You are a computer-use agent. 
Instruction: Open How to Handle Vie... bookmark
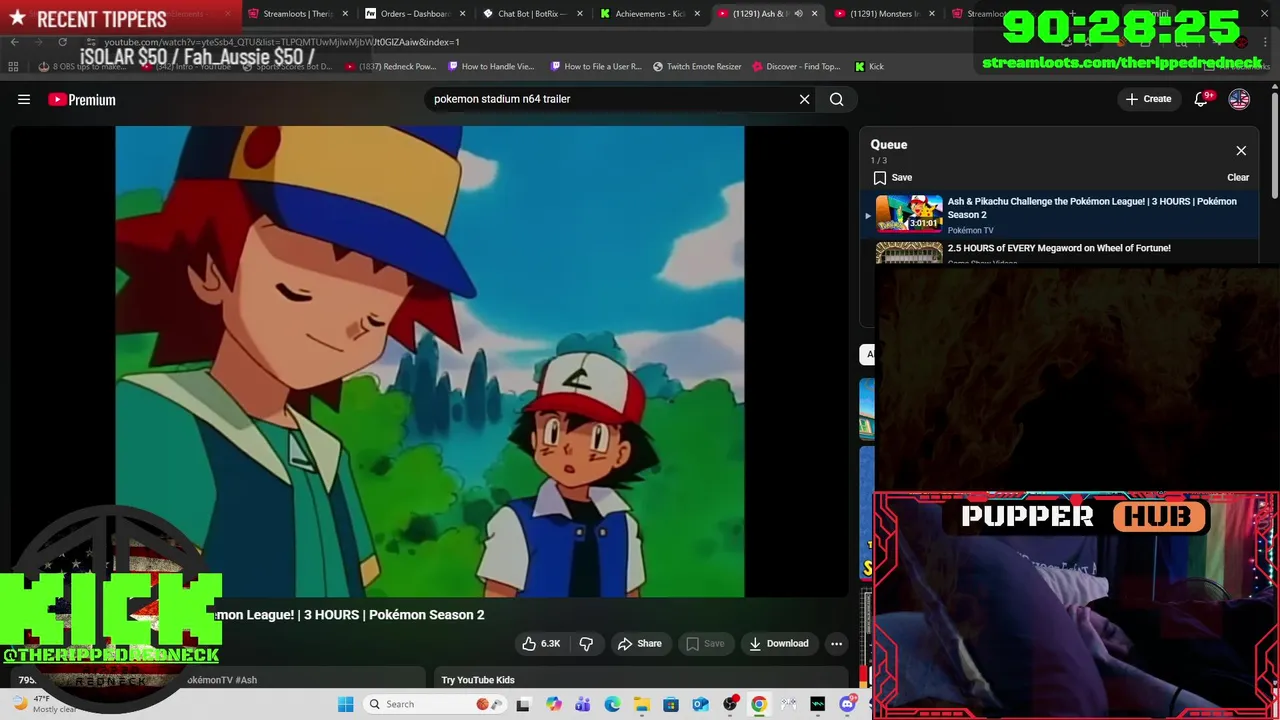pos(492,67)
